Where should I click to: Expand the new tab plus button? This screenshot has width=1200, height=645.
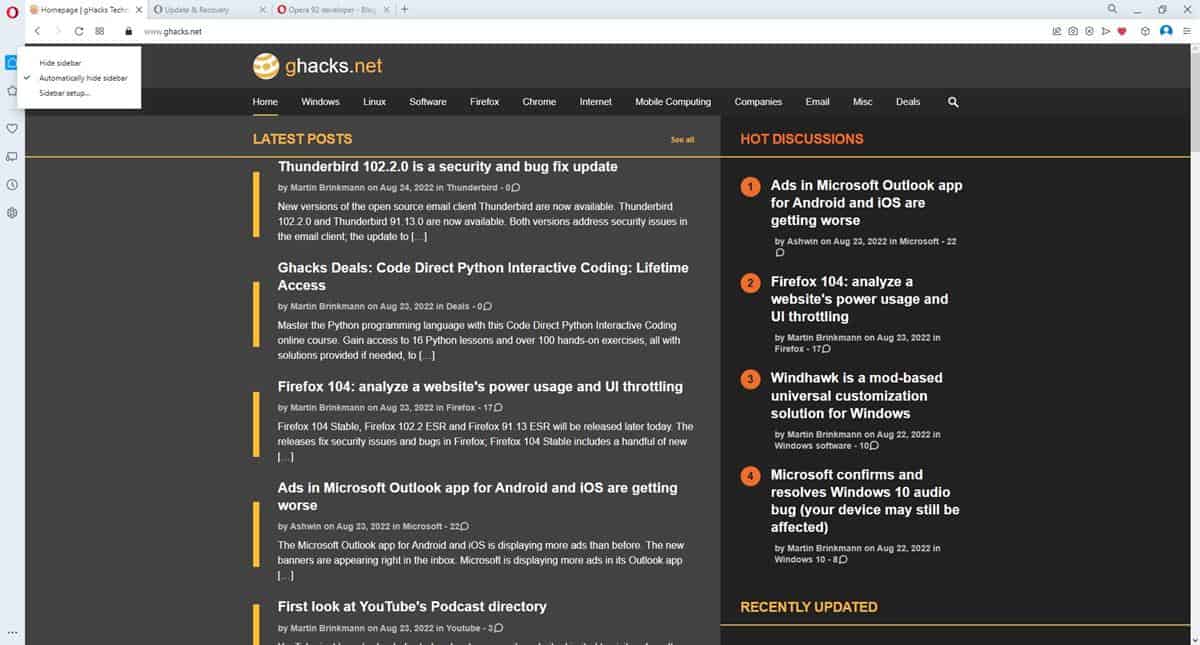click(403, 9)
